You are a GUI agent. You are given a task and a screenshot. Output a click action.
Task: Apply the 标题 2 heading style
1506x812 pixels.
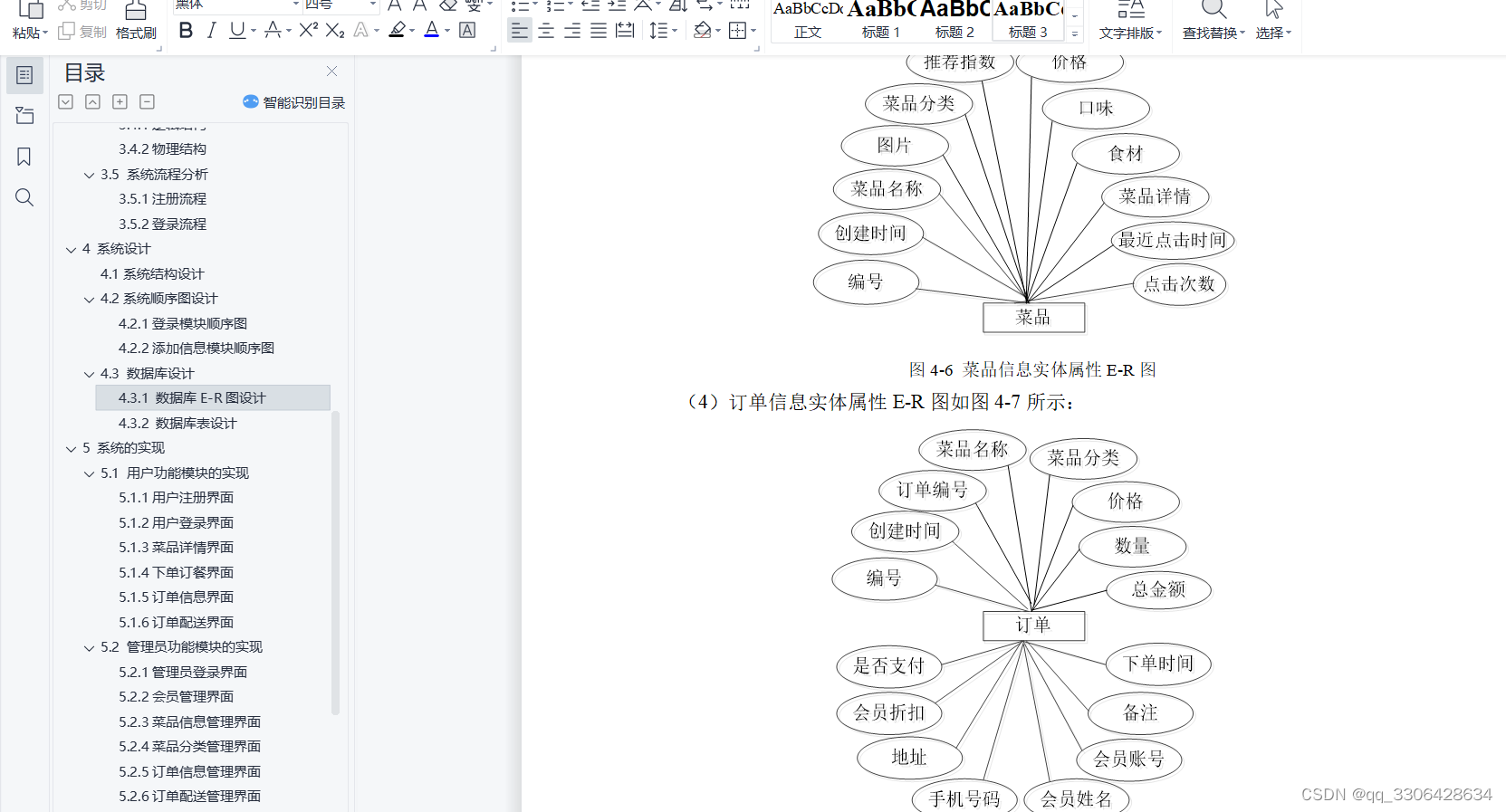tap(954, 21)
